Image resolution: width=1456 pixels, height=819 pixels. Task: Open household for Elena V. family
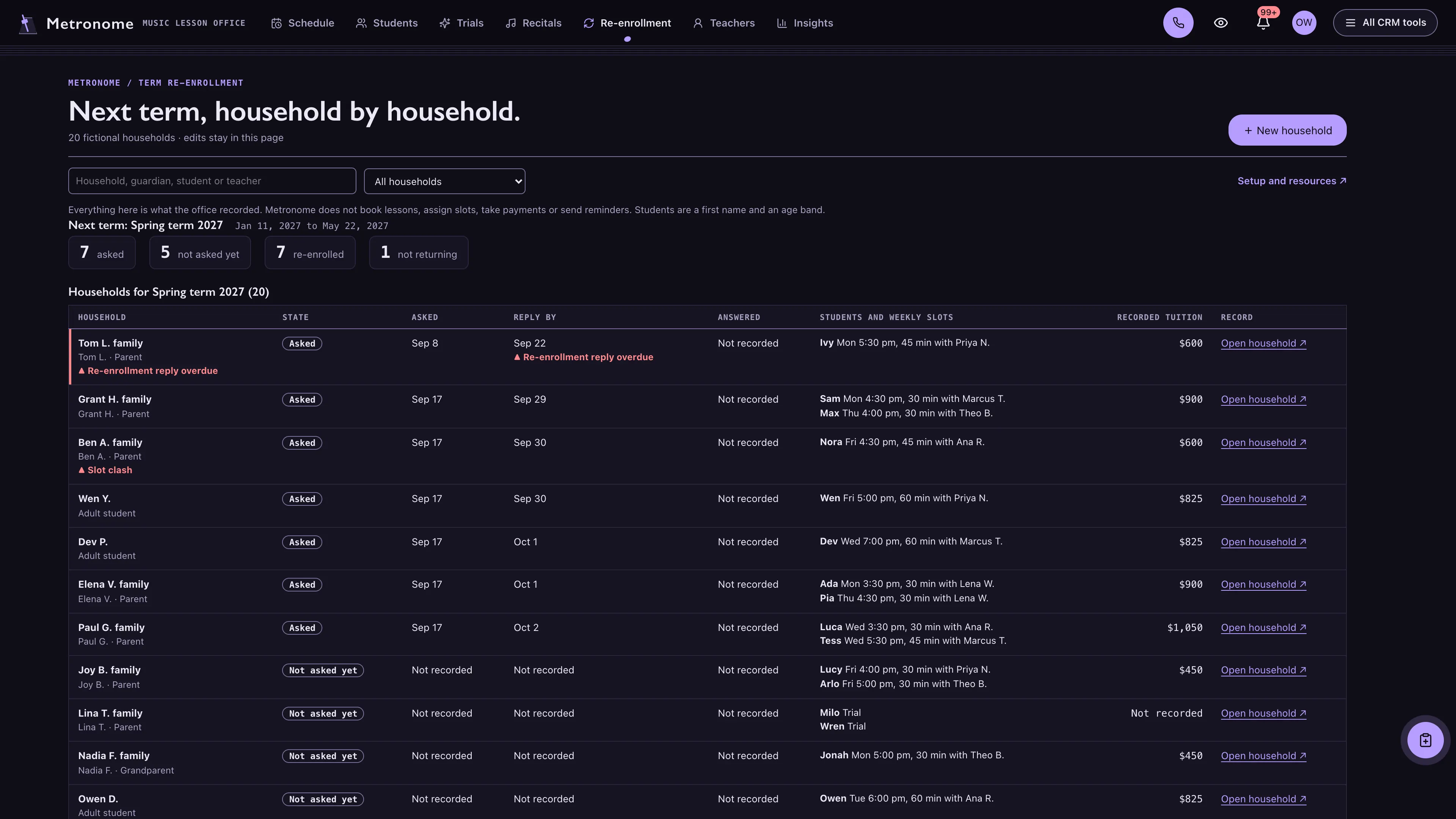1263,584
